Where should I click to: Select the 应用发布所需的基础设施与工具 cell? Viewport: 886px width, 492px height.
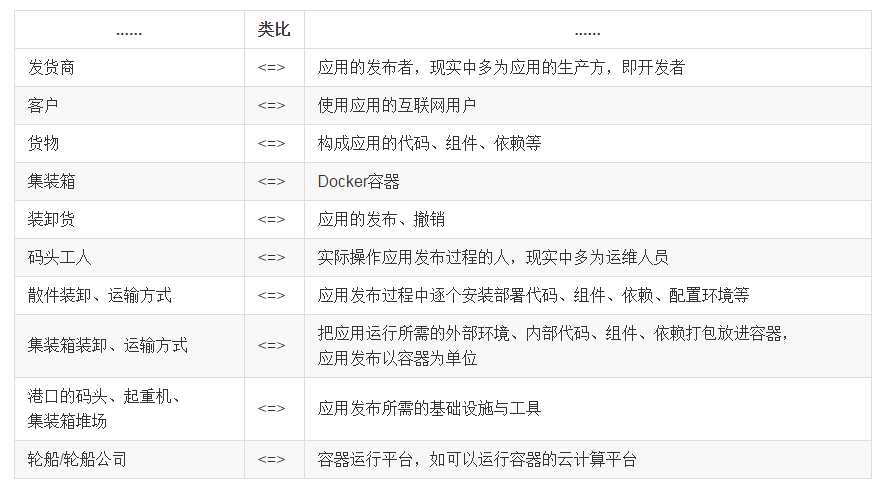pos(429,409)
